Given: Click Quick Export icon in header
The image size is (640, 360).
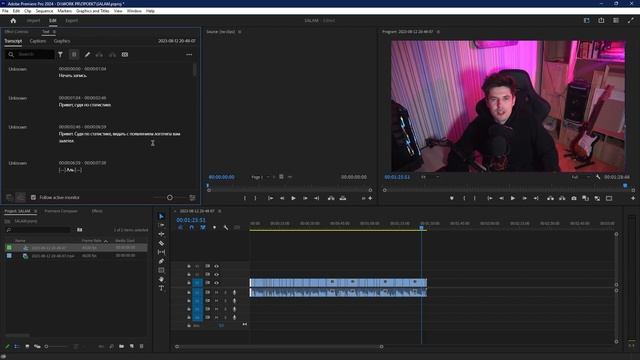Looking at the screenshot, I should pyautogui.click(x=601, y=20).
